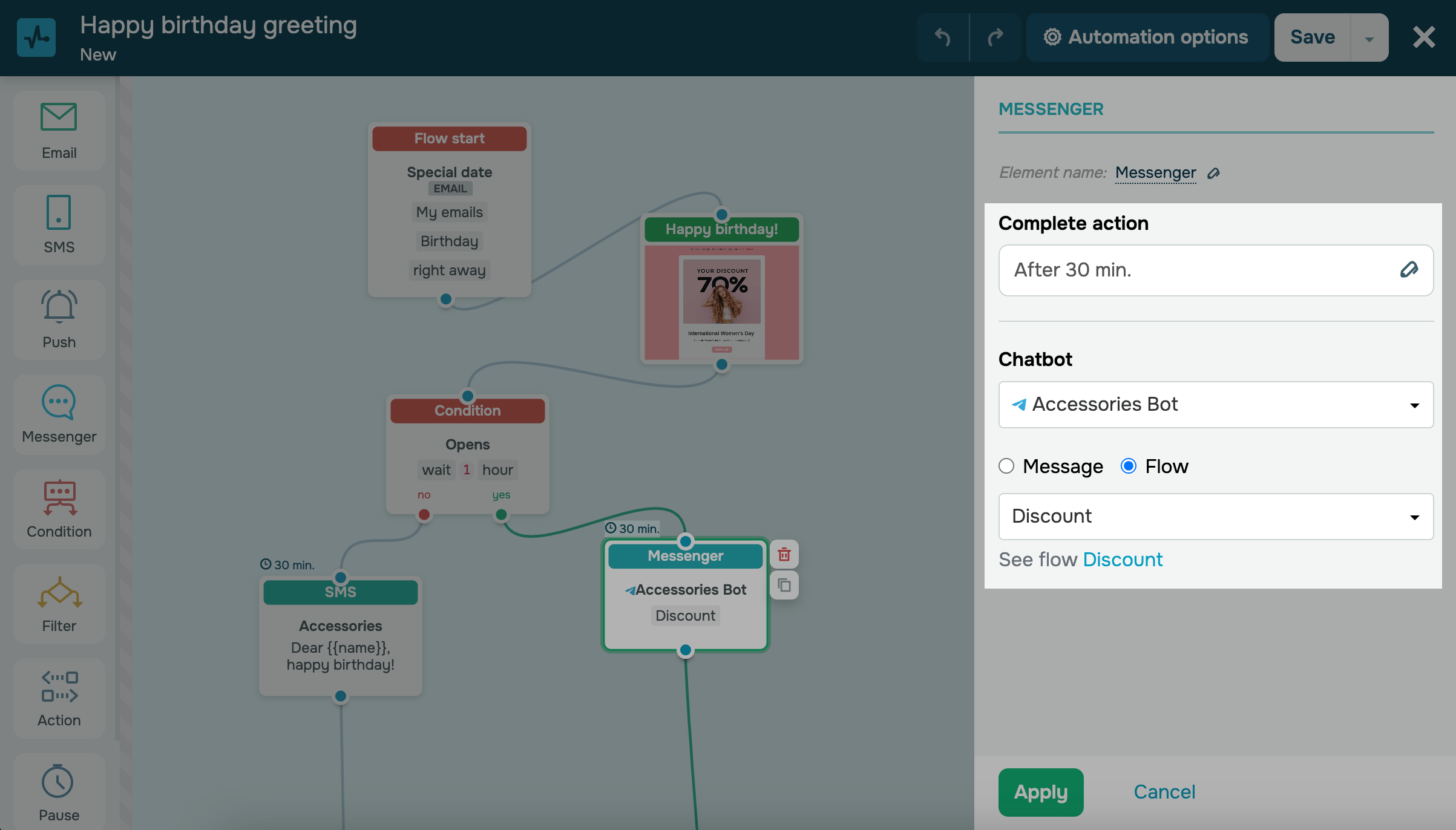Open the Discount flow dropdown
This screenshot has height=830, width=1456.
click(x=1215, y=517)
